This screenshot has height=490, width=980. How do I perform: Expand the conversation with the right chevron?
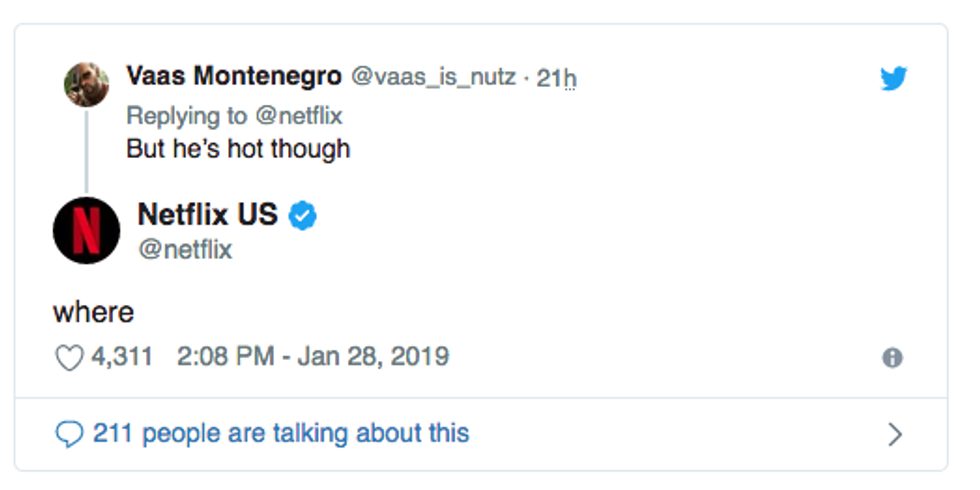coord(895,434)
